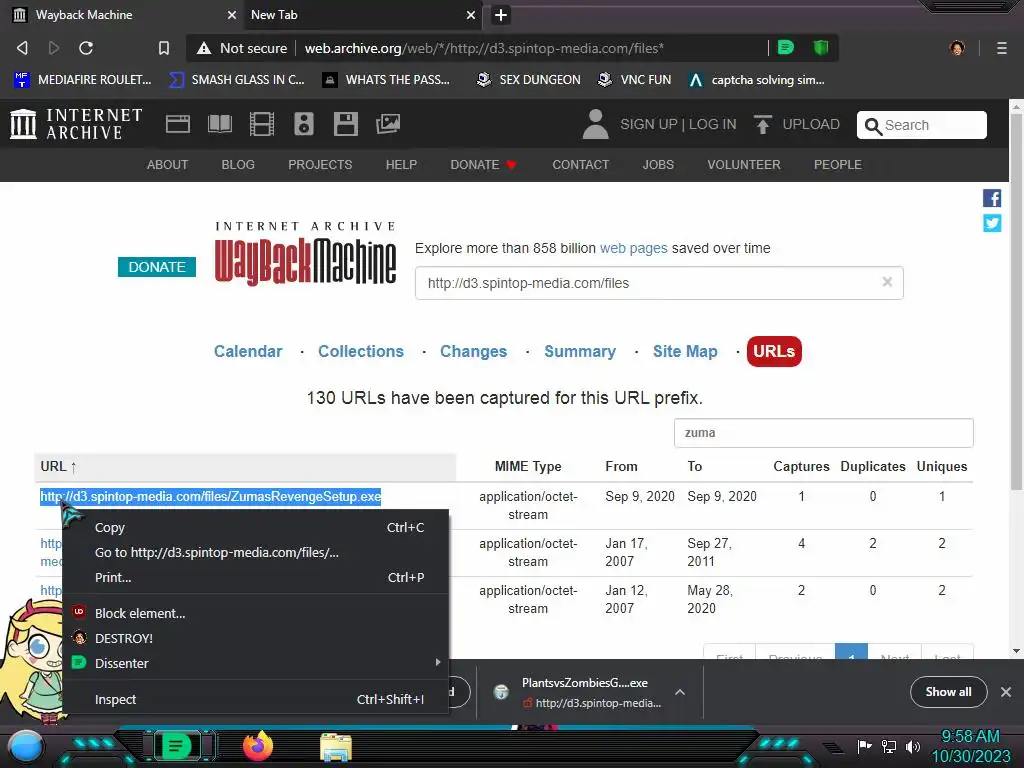Click the volume speaker tray icon
Viewport: 1024px width, 768px height.
pyautogui.click(x=912, y=746)
